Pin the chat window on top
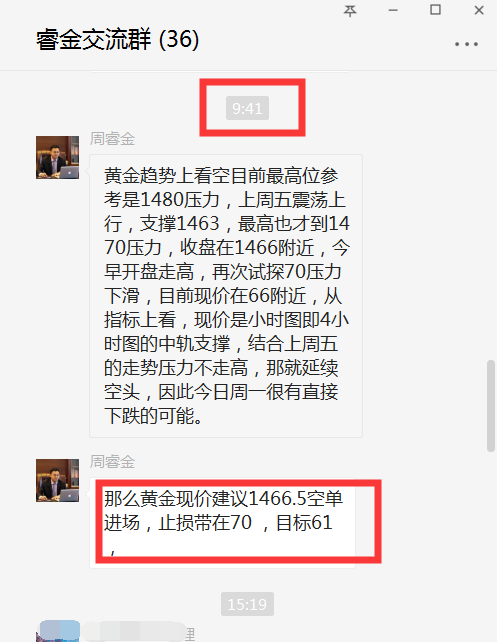Screen dimensions: 497x642 pyautogui.click(x=350, y=10)
